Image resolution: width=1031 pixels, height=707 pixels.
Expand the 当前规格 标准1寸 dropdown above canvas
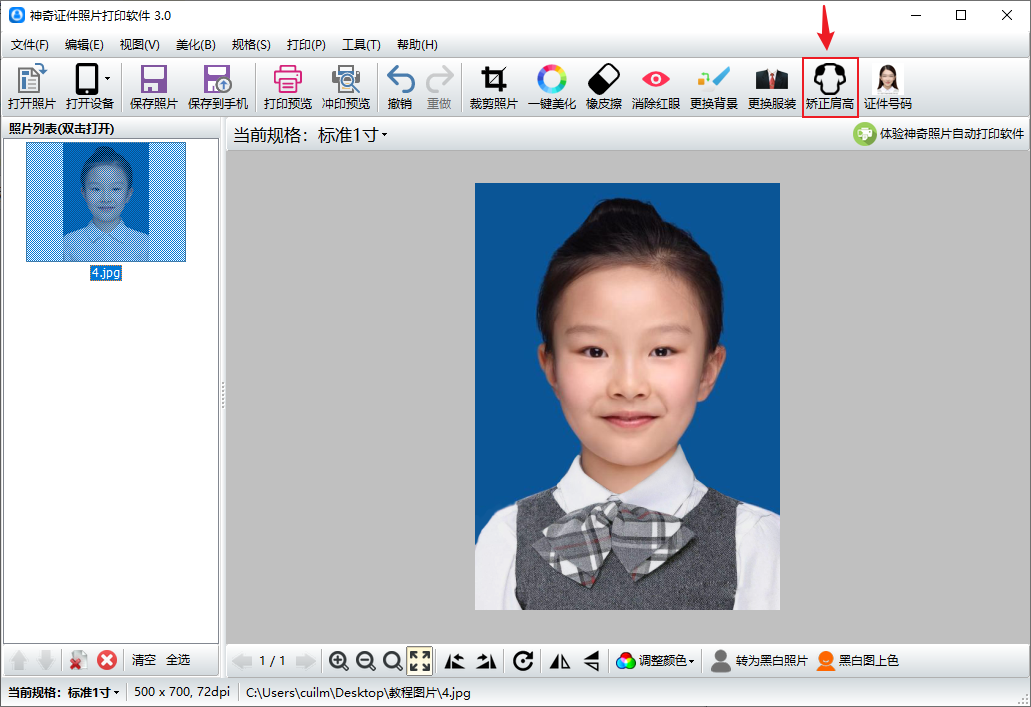(352, 135)
